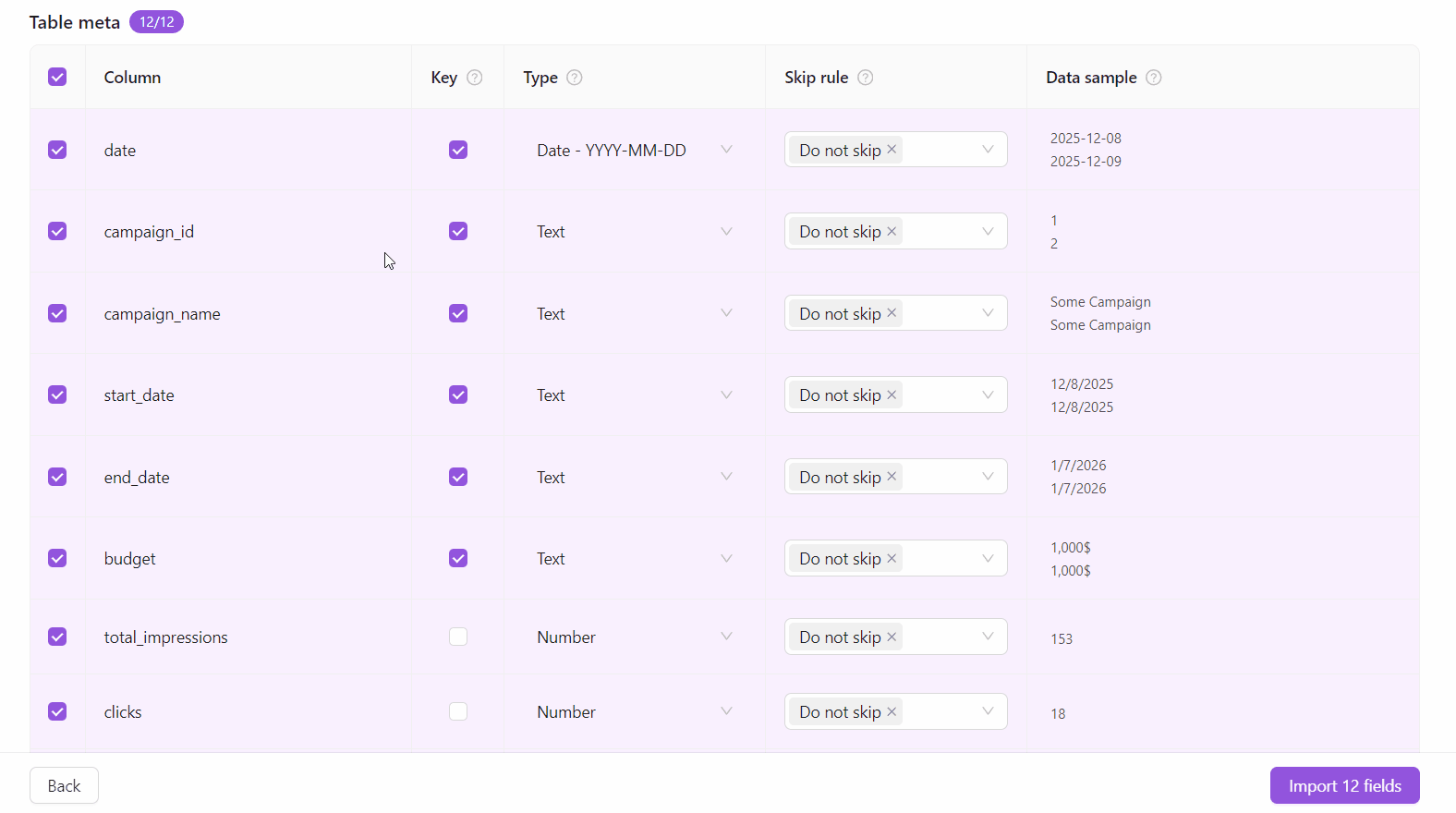
Task: Change the Type dropdown for budget
Action: [635, 558]
